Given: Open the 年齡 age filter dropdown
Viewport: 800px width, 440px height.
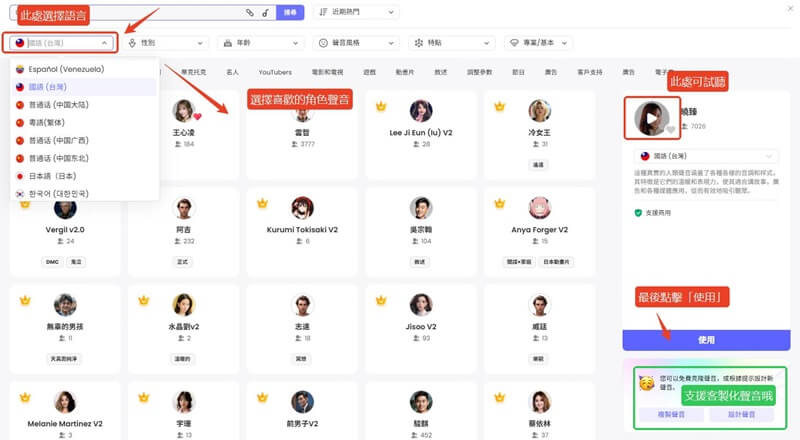Looking at the screenshot, I should coord(261,43).
